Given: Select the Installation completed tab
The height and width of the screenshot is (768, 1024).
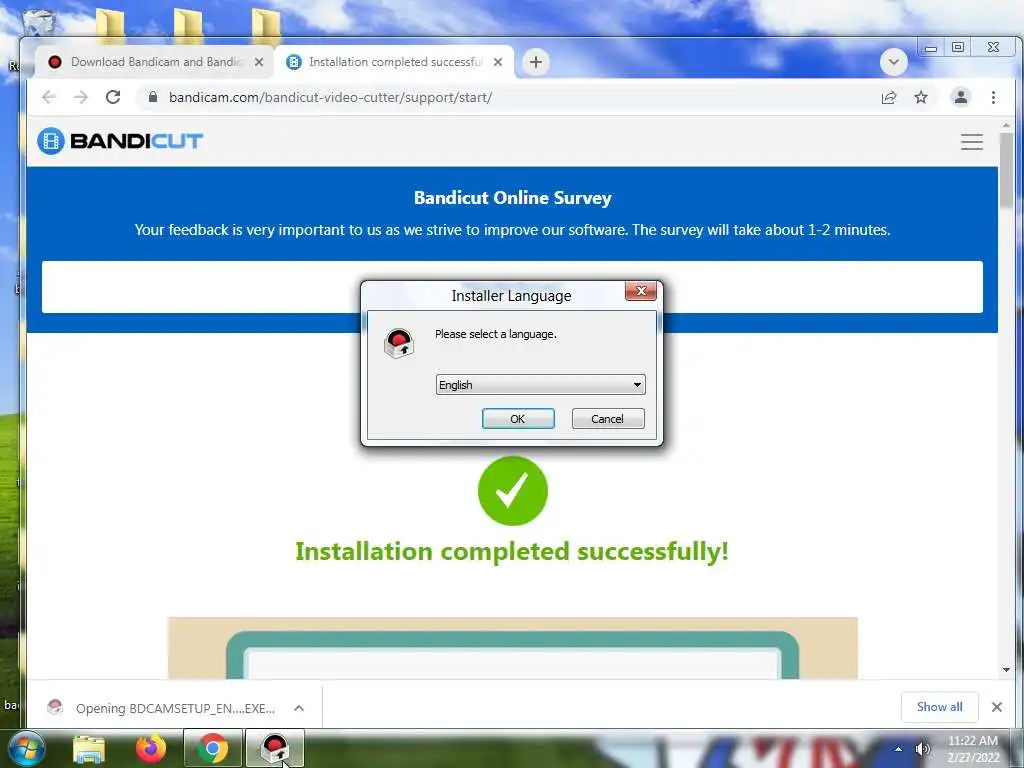Looking at the screenshot, I should click(x=394, y=62).
